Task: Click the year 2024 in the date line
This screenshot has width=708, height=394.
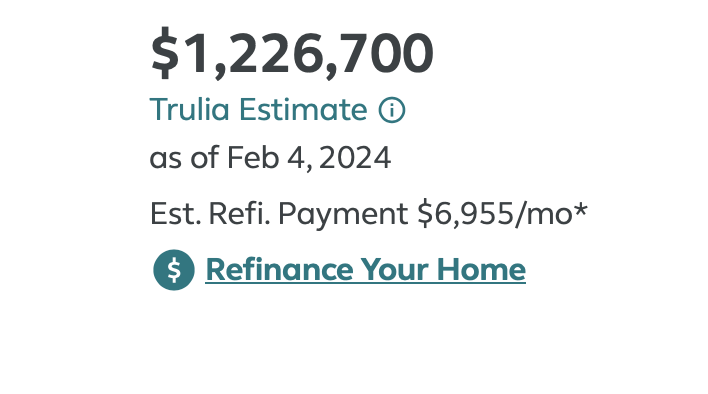Action: click(355, 158)
